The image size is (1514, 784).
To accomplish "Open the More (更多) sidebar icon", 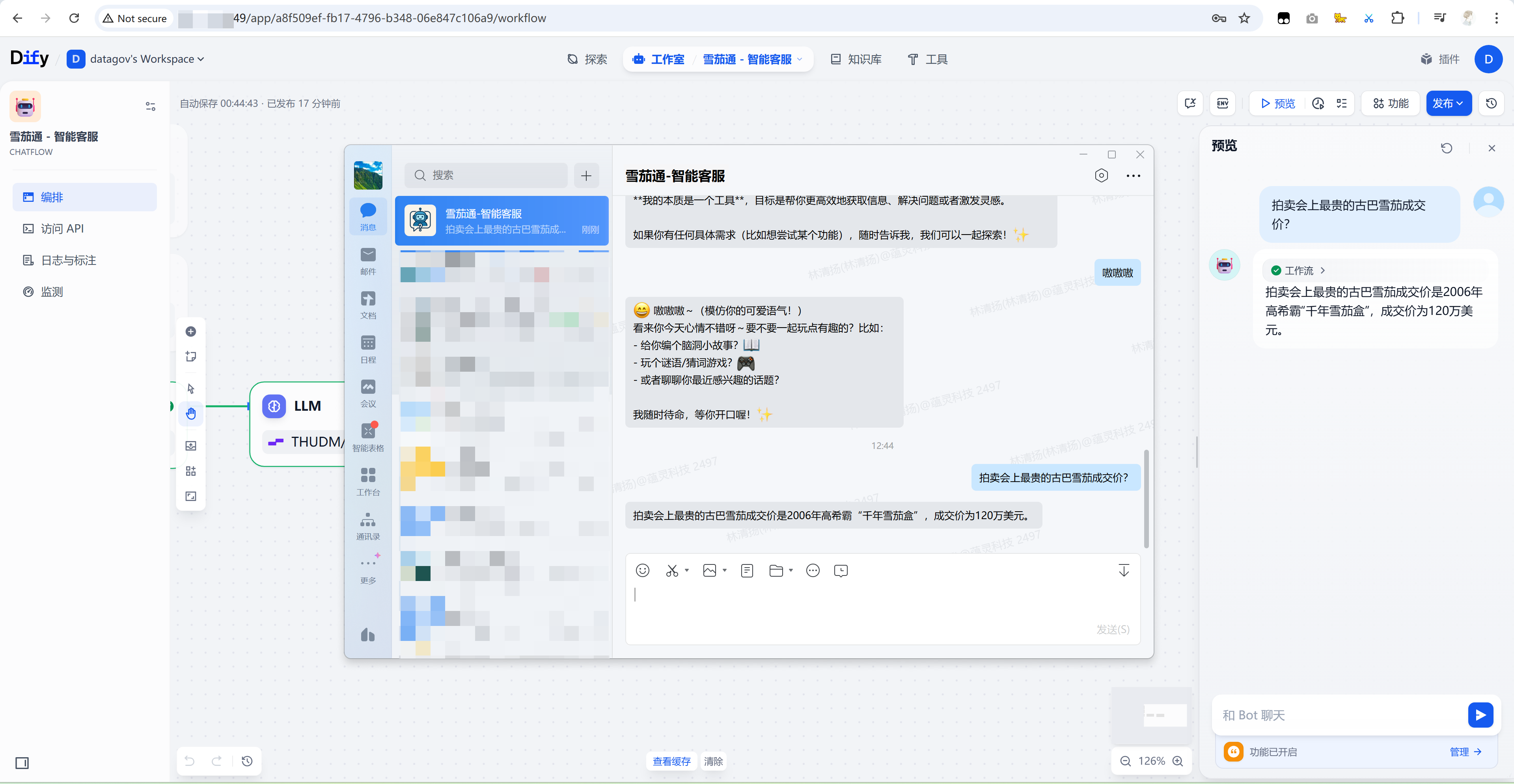I will pos(368,570).
